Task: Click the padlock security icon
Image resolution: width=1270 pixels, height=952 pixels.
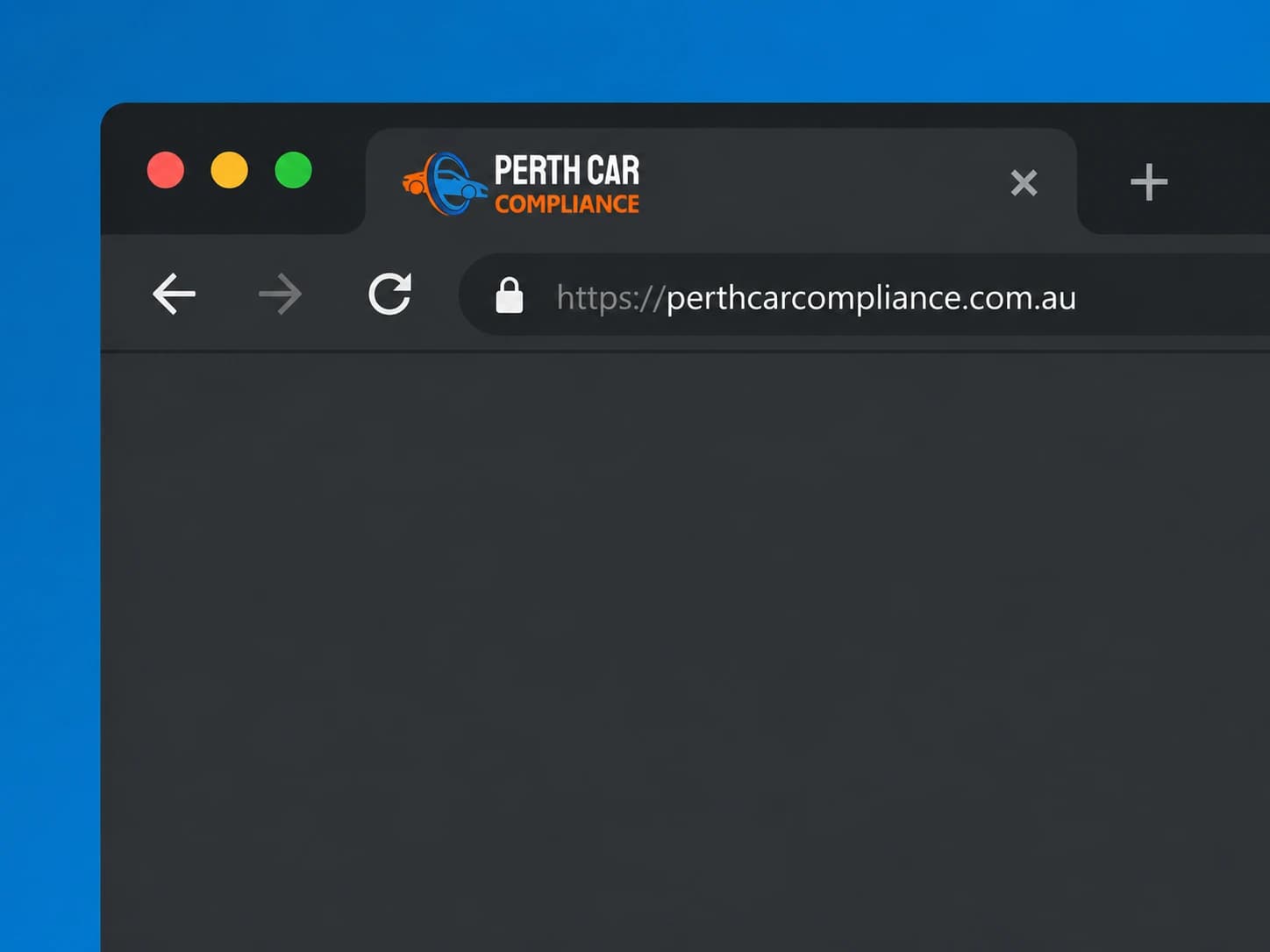Action: (510, 295)
